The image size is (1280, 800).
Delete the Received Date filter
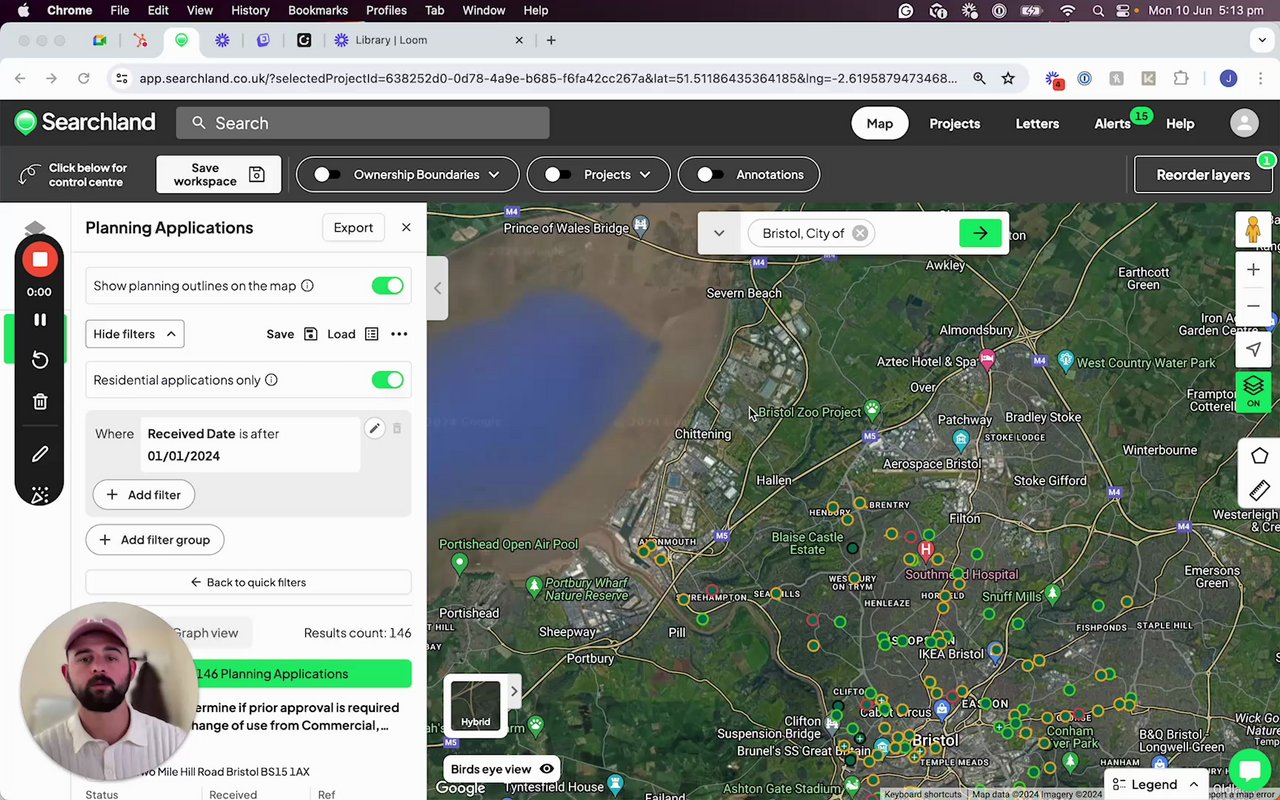(397, 428)
